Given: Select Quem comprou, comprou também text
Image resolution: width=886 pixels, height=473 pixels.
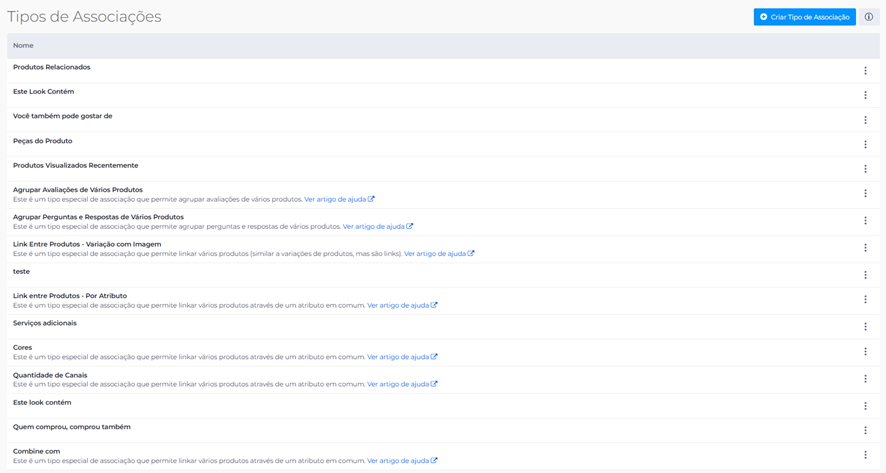Looking at the screenshot, I should [72, 427].
